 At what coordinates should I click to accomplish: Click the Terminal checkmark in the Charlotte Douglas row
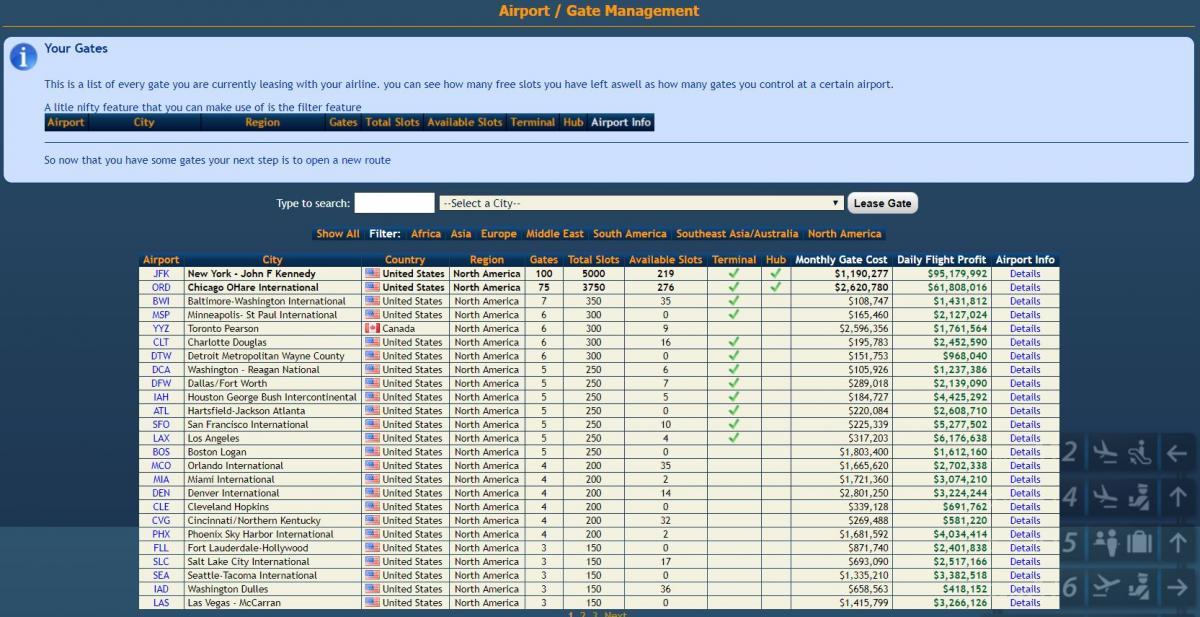pyautogui.click(x=734, y=342)
